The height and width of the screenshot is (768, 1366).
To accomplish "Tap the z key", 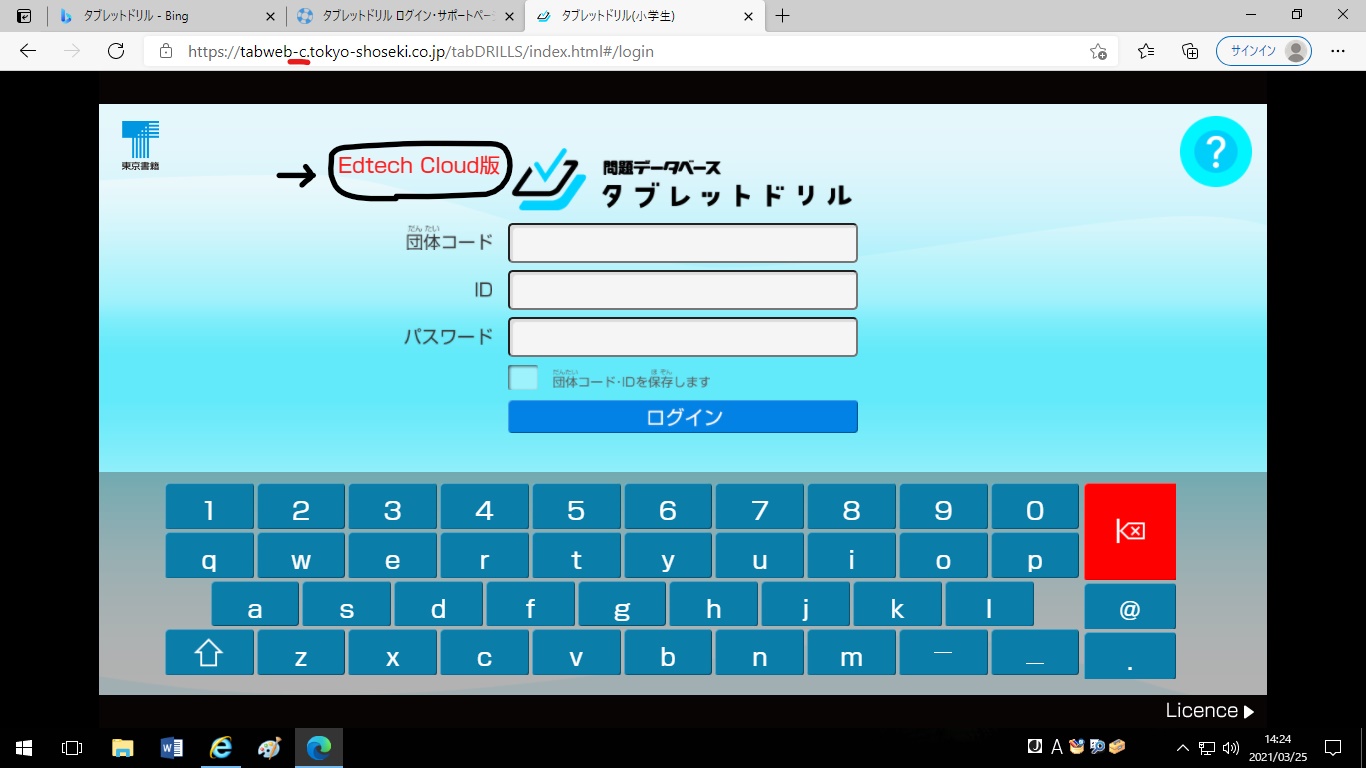I will click(x=301, y=653).
